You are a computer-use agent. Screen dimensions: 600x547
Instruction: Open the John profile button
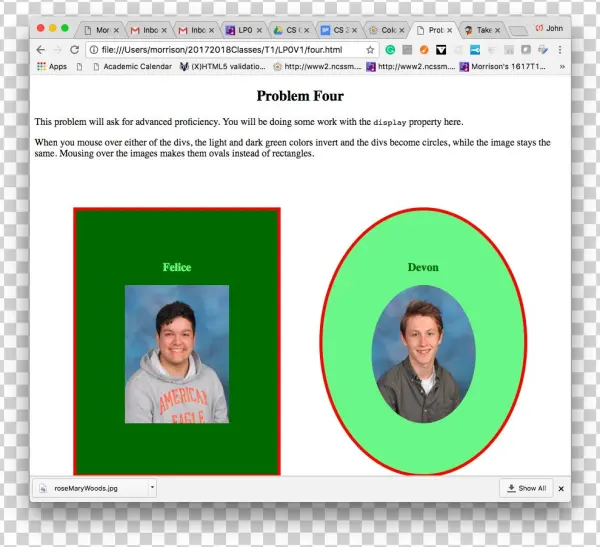(x=549, y=28)
